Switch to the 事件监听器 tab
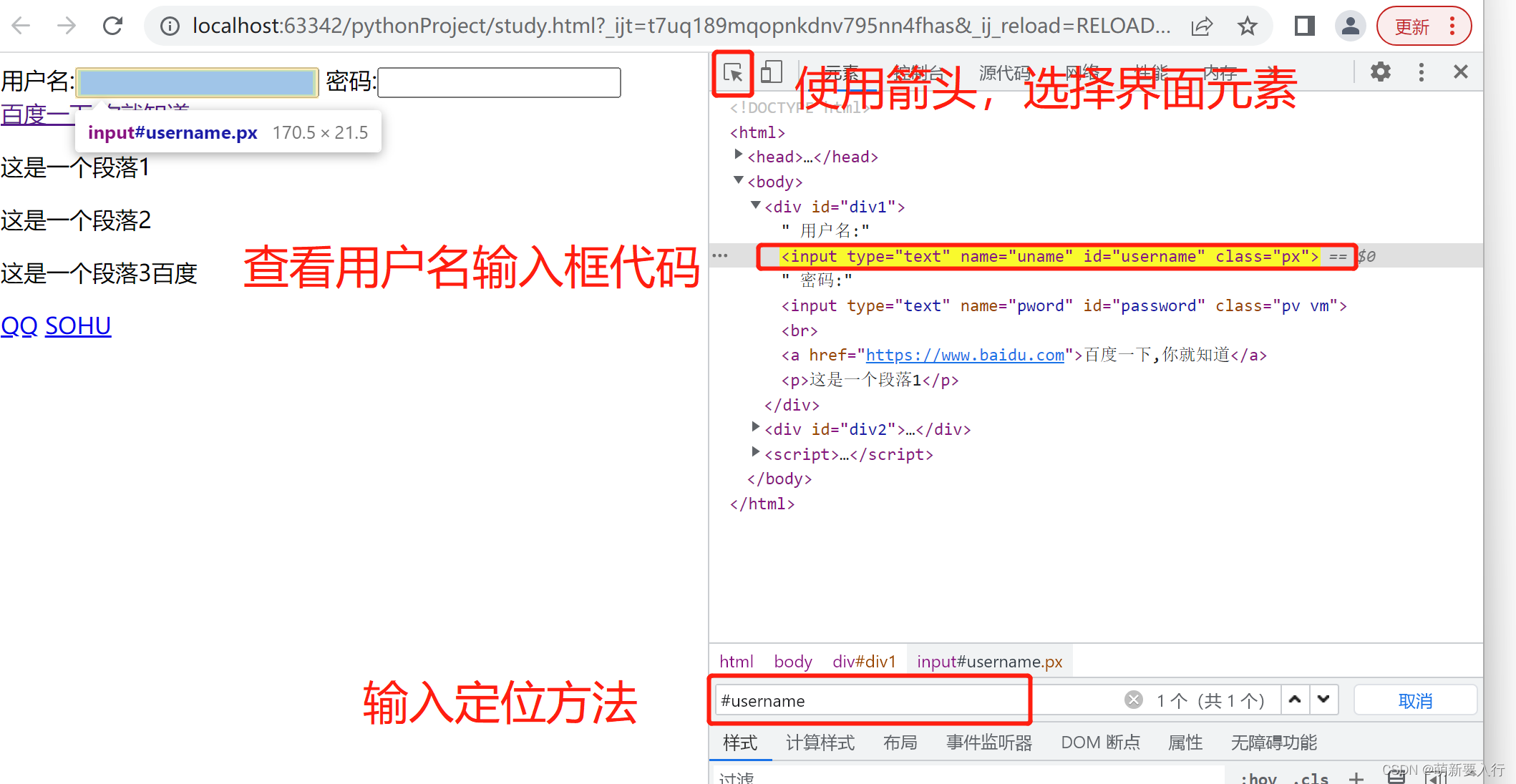The image size is (1516, 784). click(x=989, y=743)
